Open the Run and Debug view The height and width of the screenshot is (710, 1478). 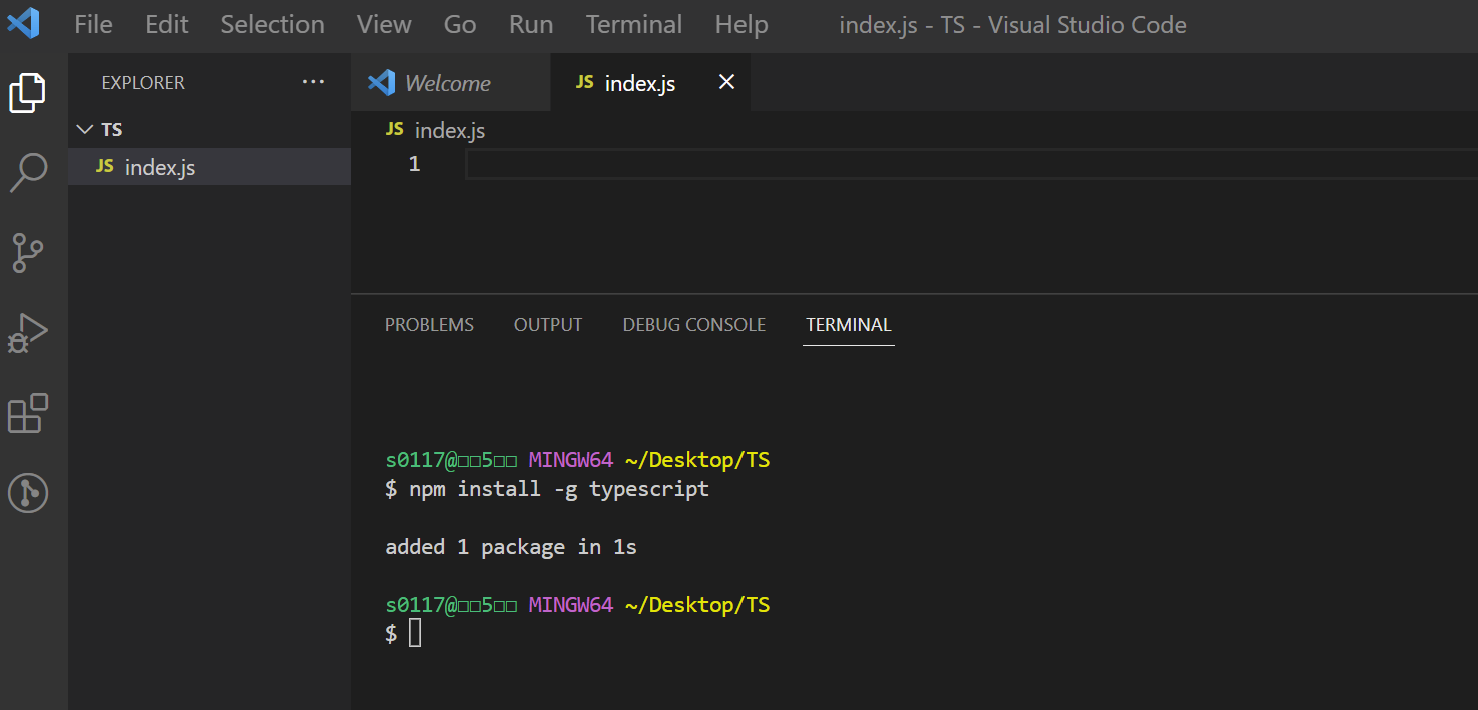pos(28,333)
